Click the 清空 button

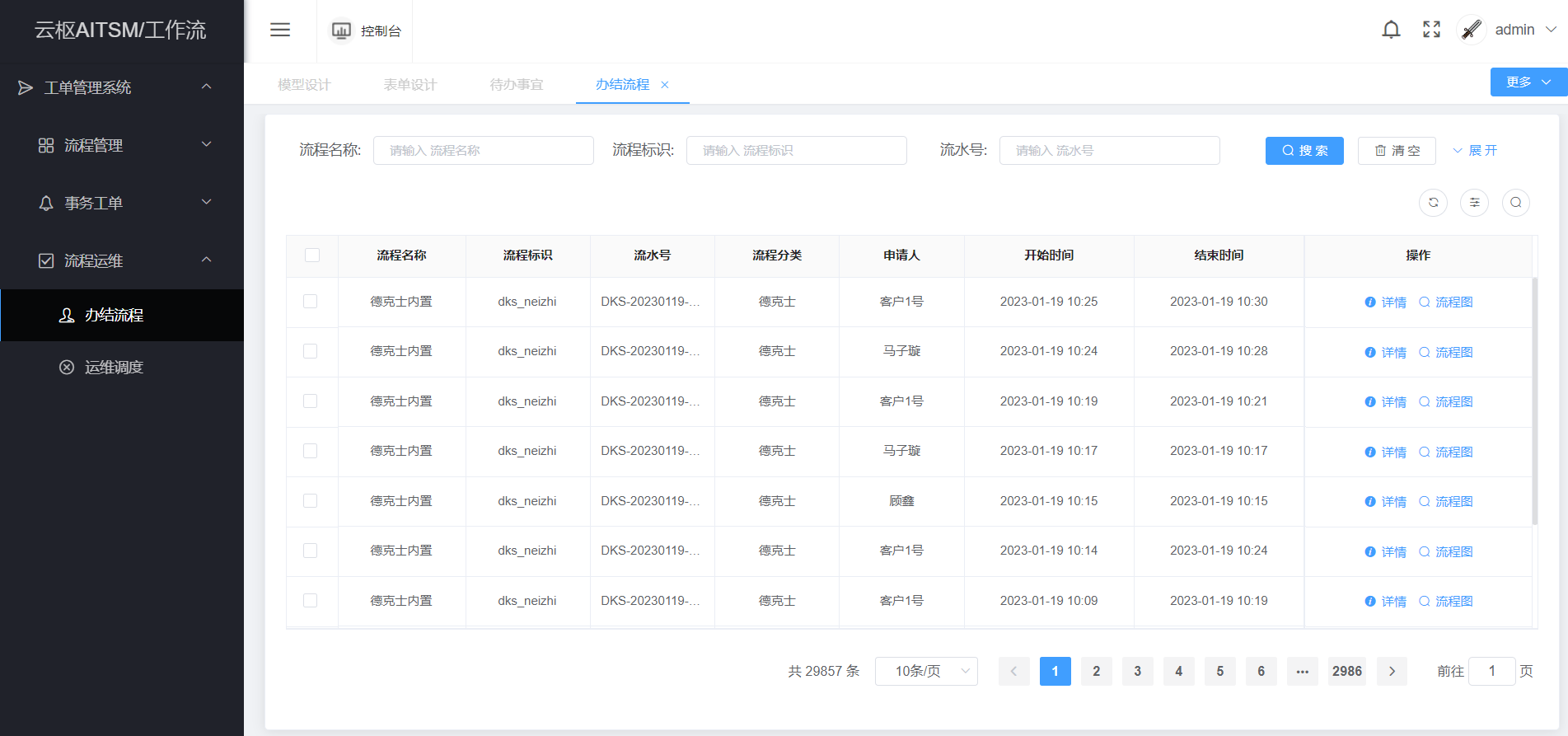click(x=1397, y=151)
